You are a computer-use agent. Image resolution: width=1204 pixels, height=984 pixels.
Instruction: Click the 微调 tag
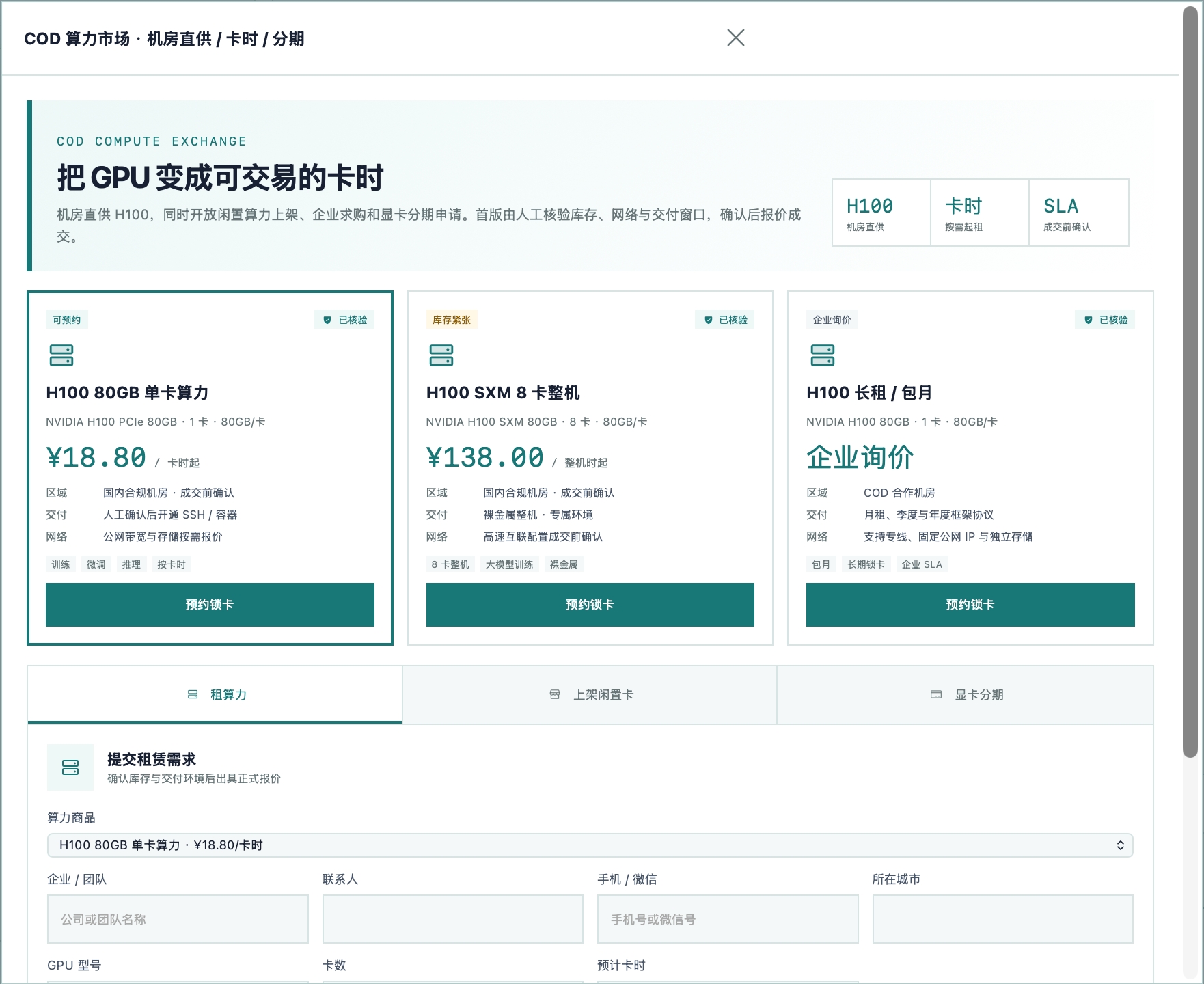pyautogui.click(x=96, y=564)
